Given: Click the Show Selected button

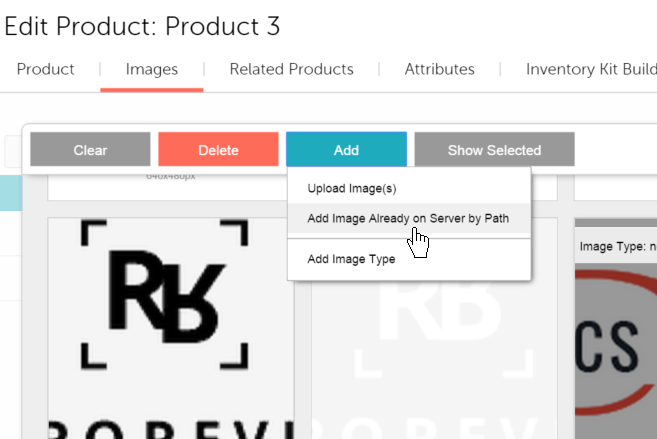Looking at the screenshot, I should pyautogui.click(x=494, y=150).
